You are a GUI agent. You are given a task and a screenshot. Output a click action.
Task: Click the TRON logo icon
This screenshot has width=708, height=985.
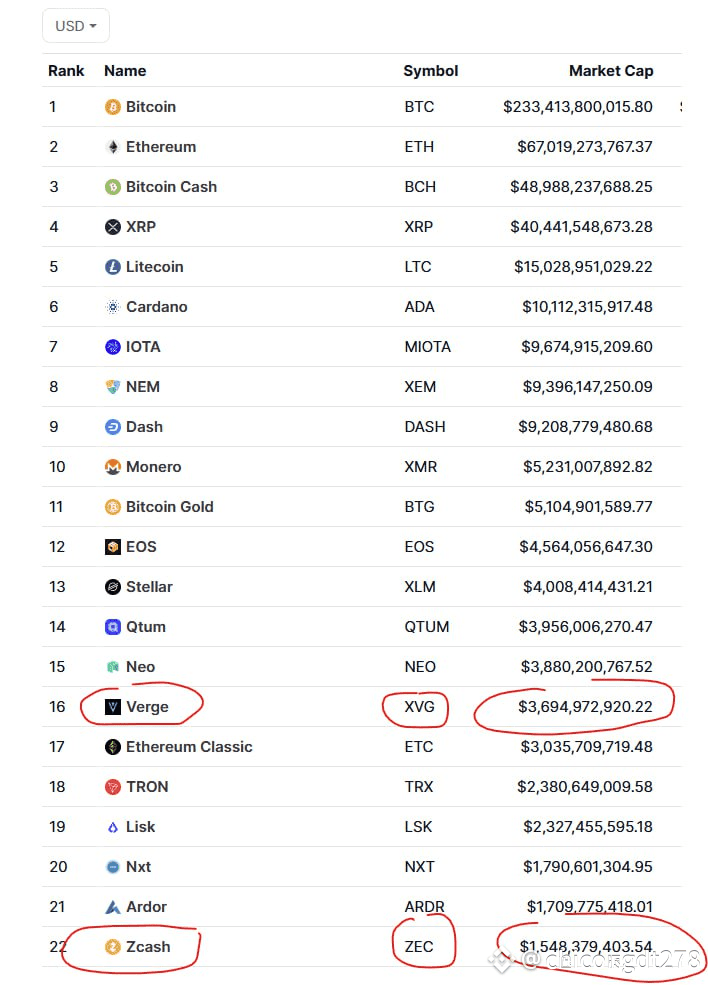[113, 787]
